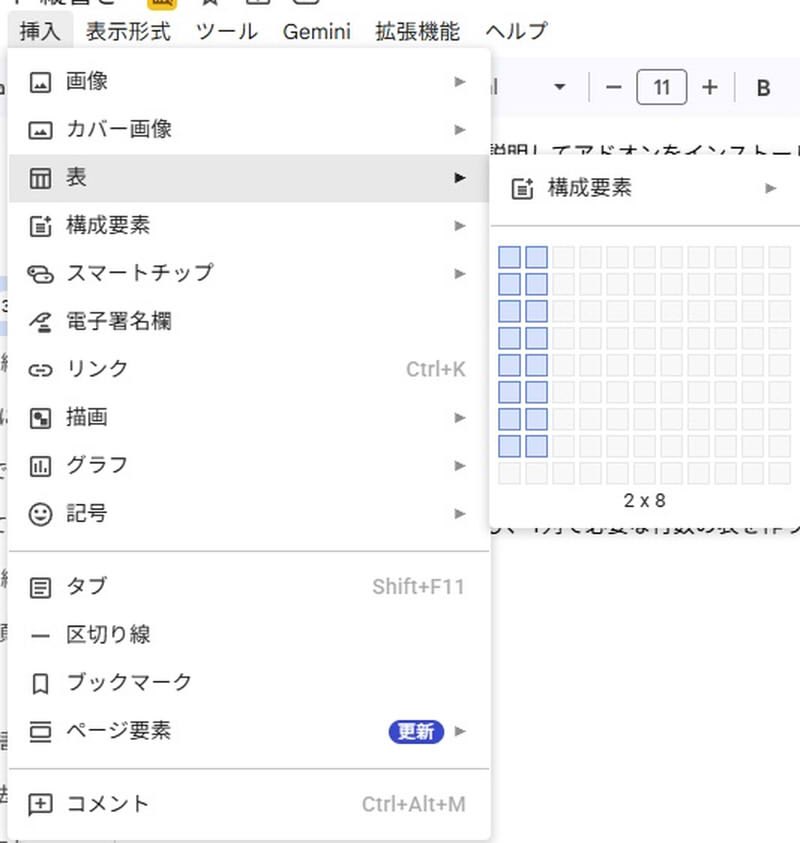Click the タブ tab icon
The width and height of the screenshot is (800, 843).
[x=40, y=588]
